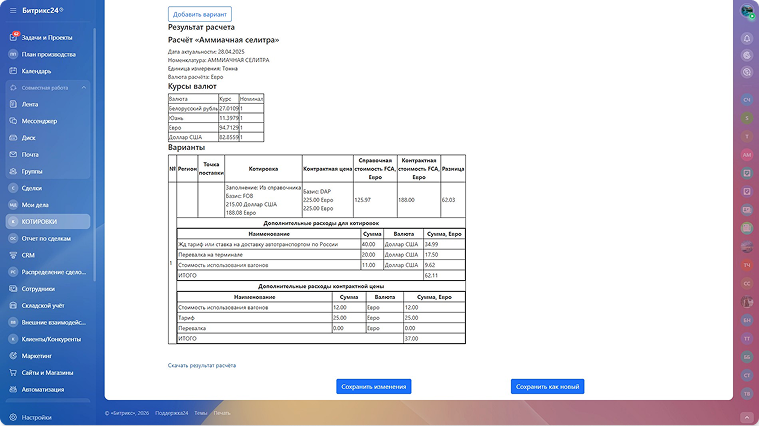
Task: Expand the right panel with bottom arrow
Action: [746, 414]
